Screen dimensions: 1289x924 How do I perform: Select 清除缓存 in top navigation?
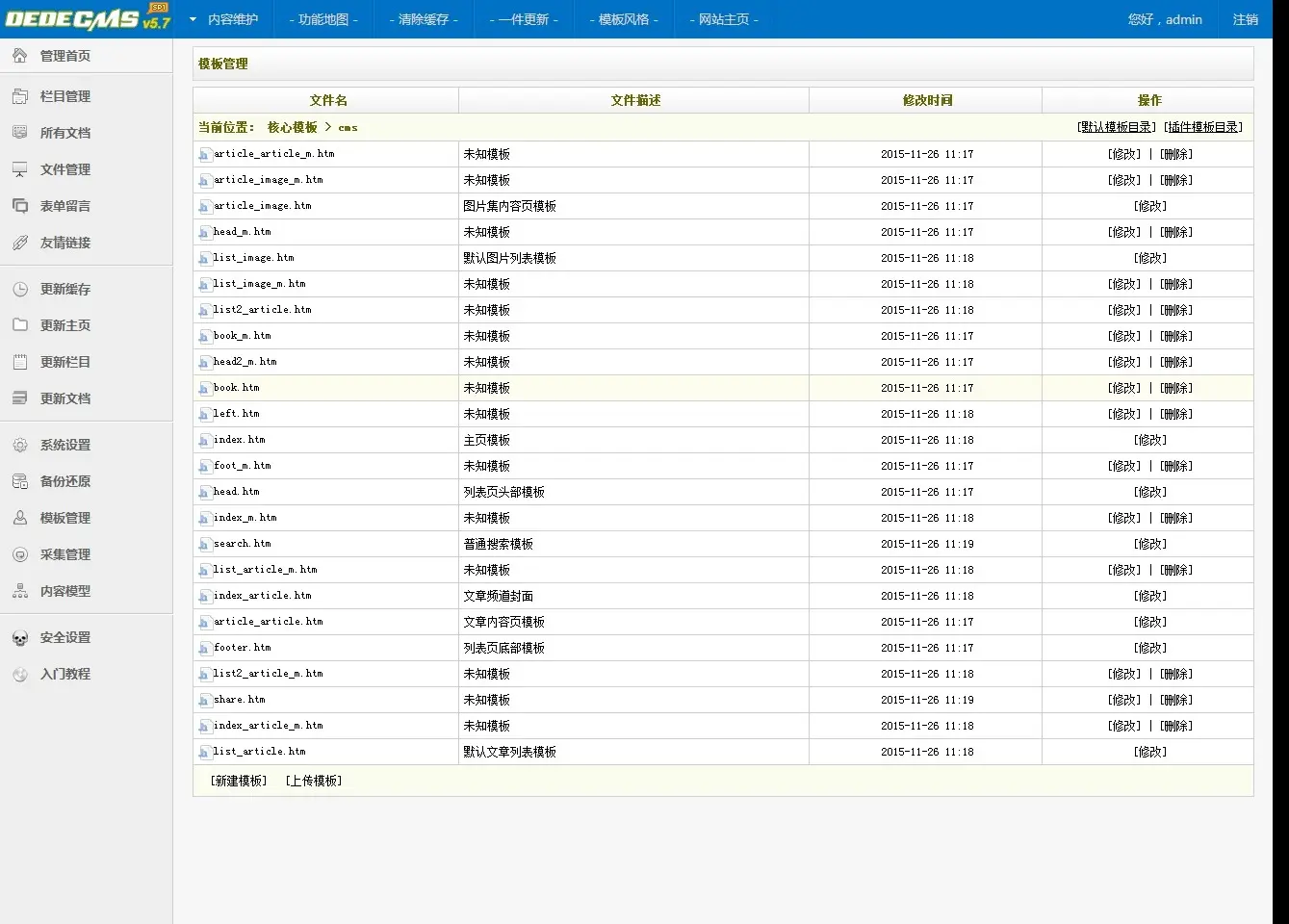pos(424,19)
